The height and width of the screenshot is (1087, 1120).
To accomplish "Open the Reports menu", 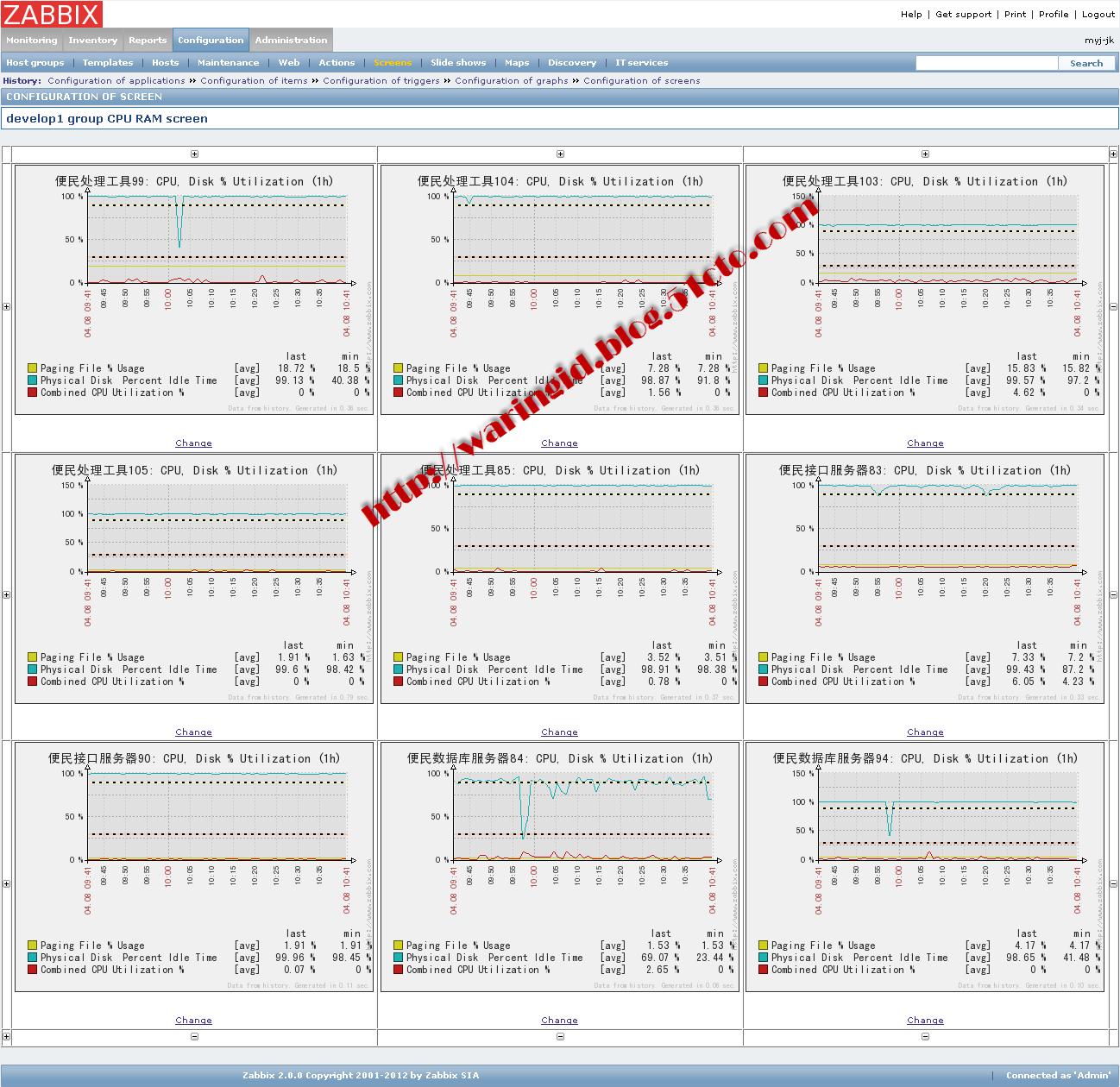I will 148,40.
